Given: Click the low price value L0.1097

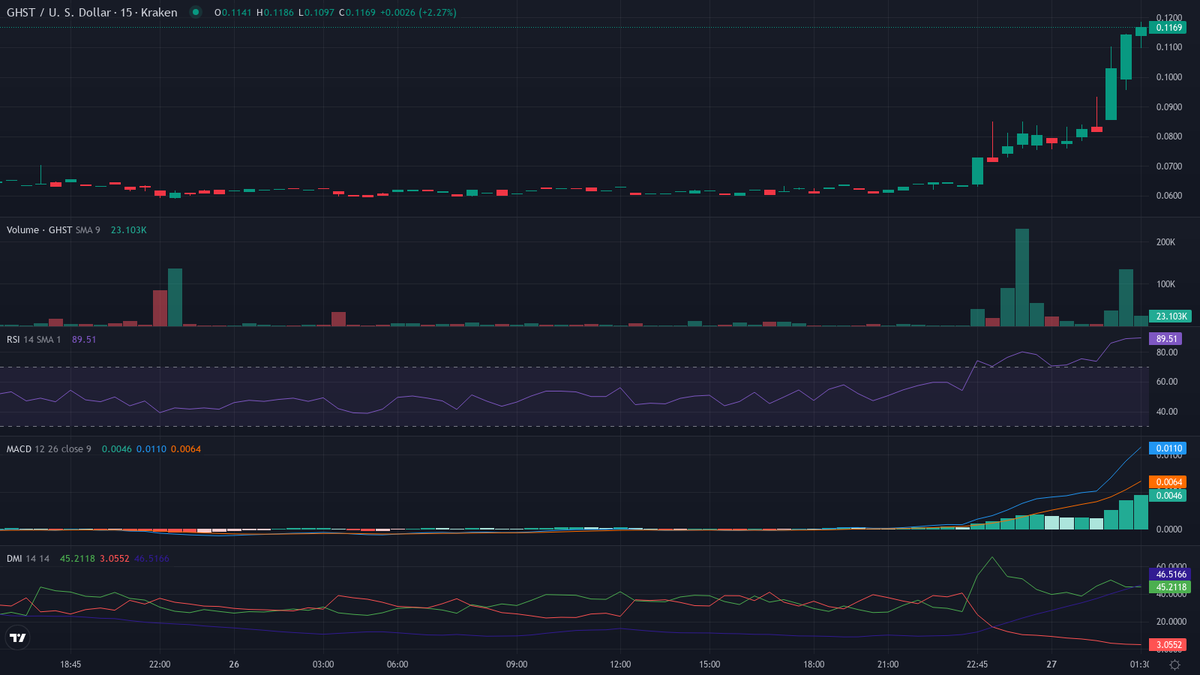Looking at the screenshot, I should click(x=314, y=12).
